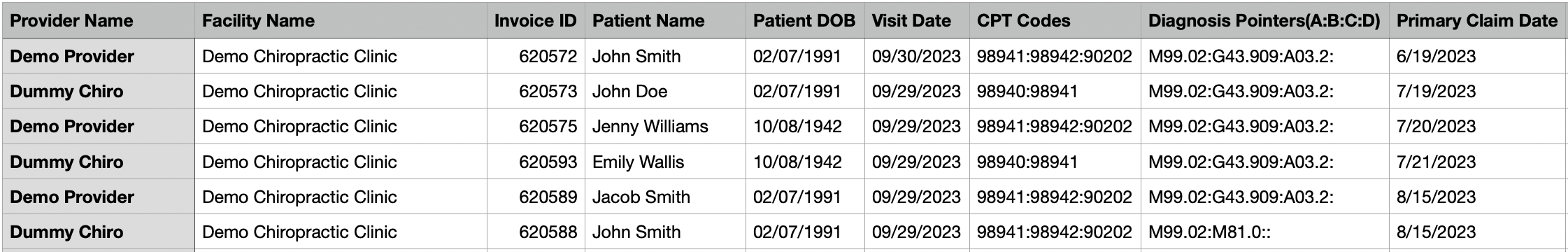Select primary claim date 7/21/2023
1568x252 pixels.
click(x=1478, y=162)
